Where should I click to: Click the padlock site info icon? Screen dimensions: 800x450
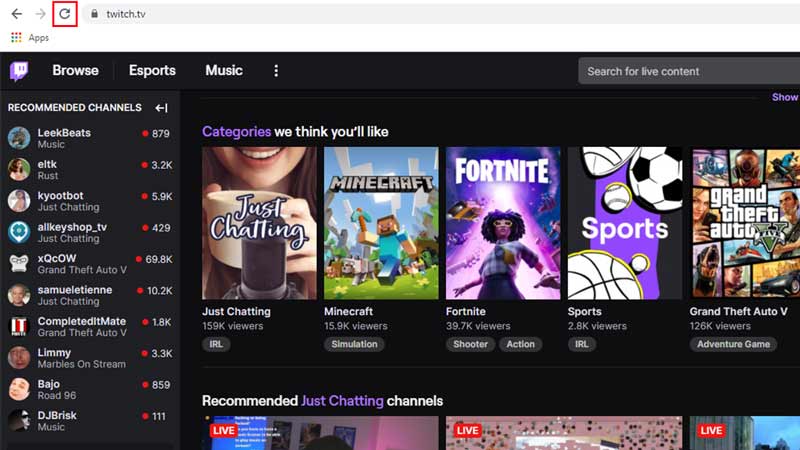click(94, 14)
